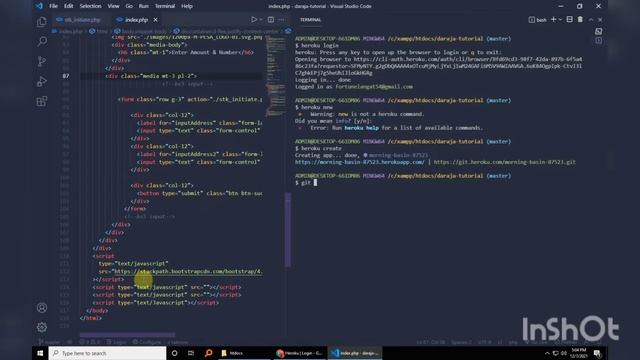Open editor More Actions ellipsis

(281, 20)
